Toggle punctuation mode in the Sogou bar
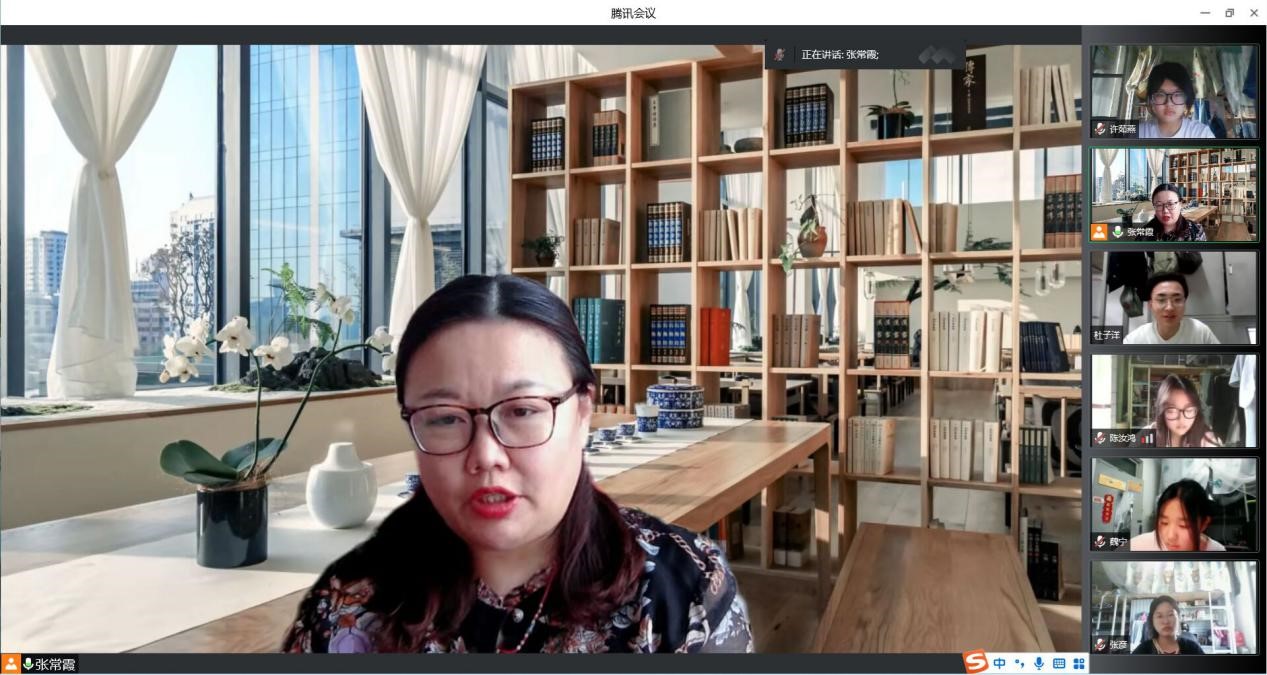The height and width of the screenshot is (675, 1267). pyautogui.click(x=1019, y=664)
